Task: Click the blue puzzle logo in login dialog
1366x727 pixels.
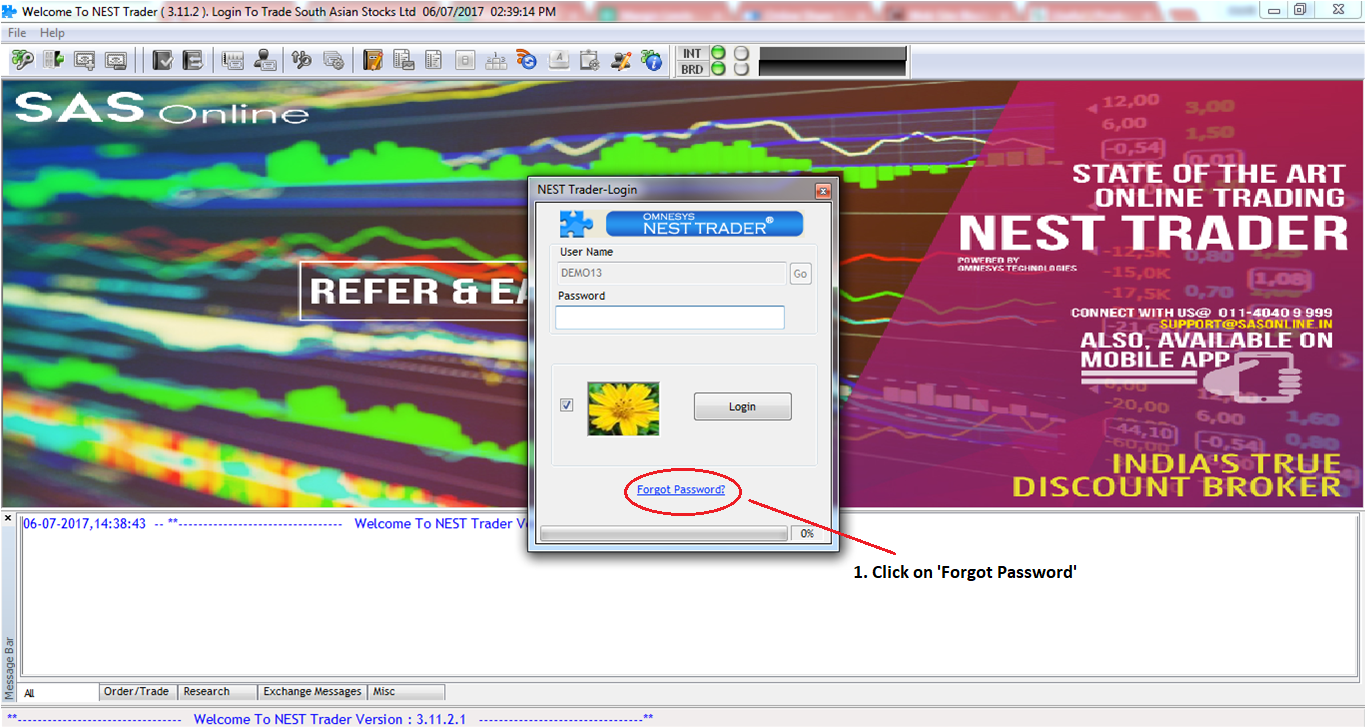Action: click(x=576, y=223)
